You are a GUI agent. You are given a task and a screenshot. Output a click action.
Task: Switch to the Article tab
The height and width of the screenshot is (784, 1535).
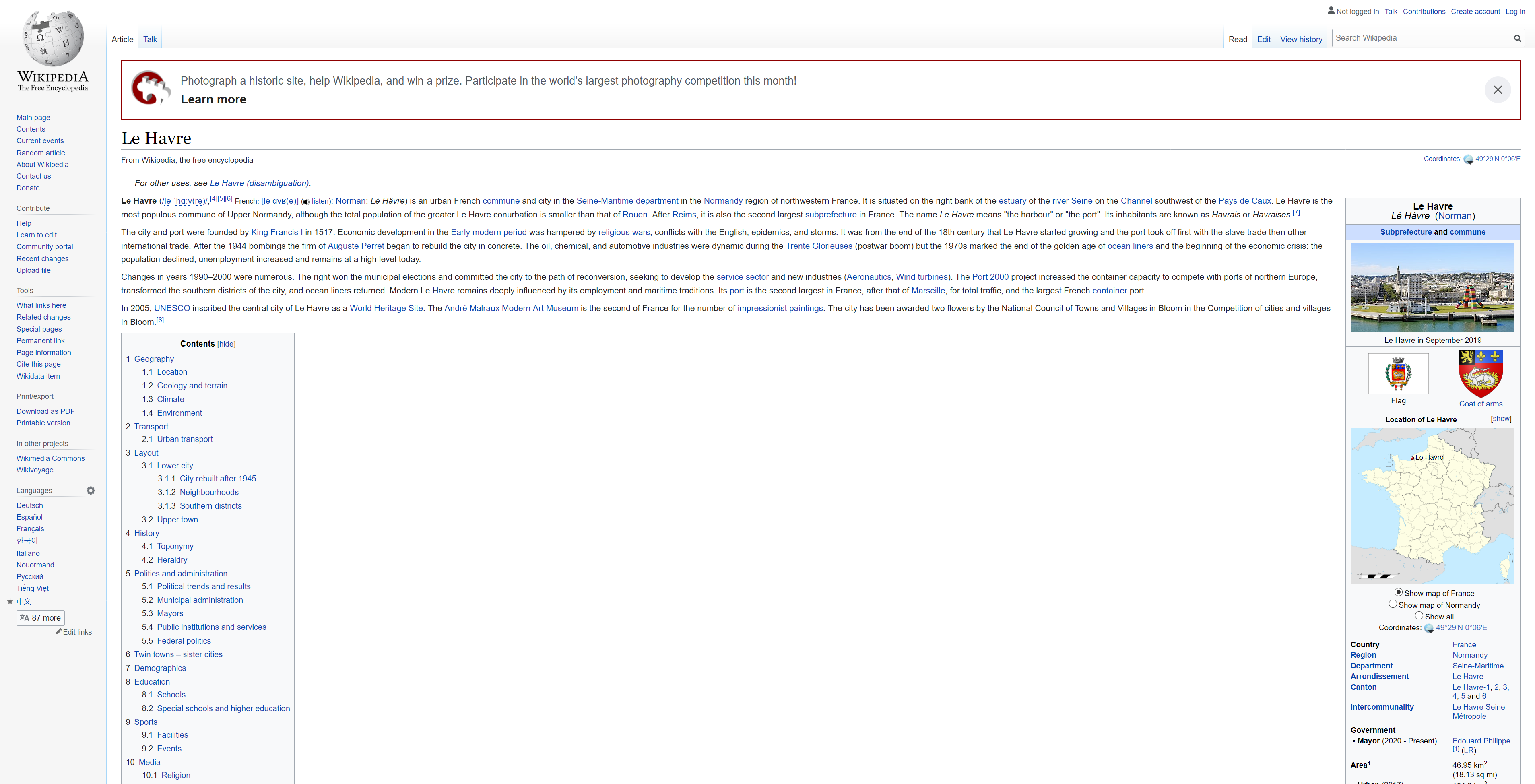(122, 39)
